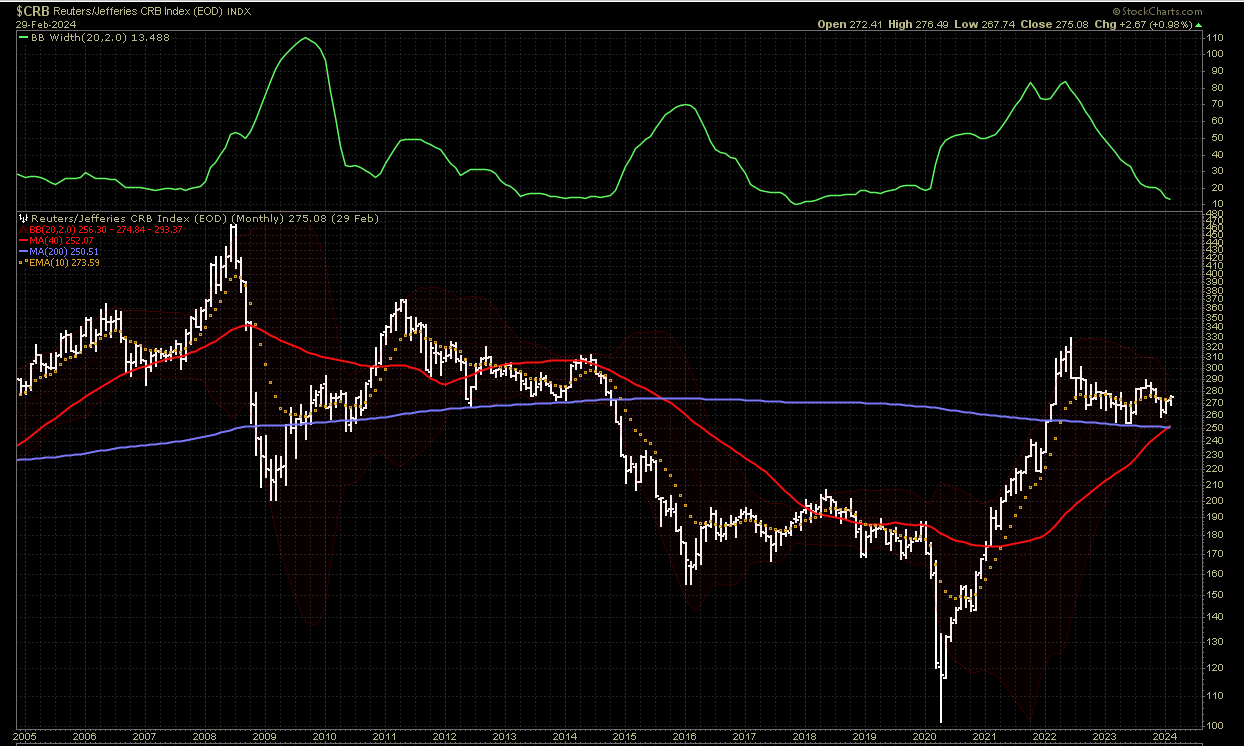Click 120 on the price axis
Screen dimensions: 1244x746
pos(1214,667)
